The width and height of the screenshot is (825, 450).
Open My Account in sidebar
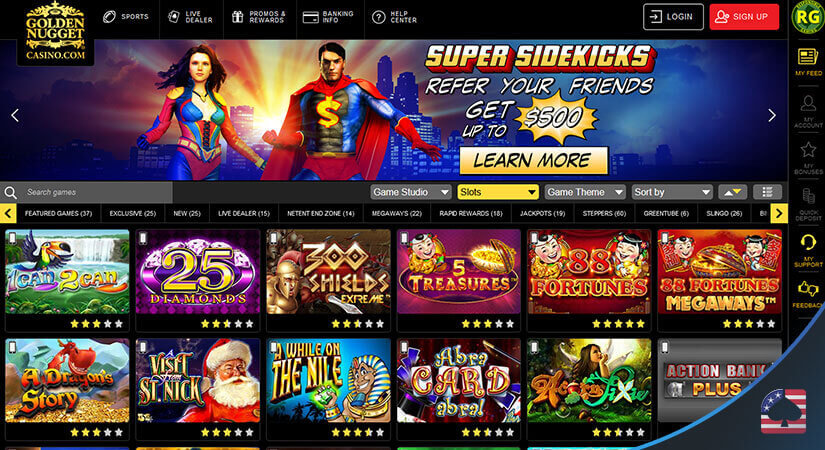808,111
